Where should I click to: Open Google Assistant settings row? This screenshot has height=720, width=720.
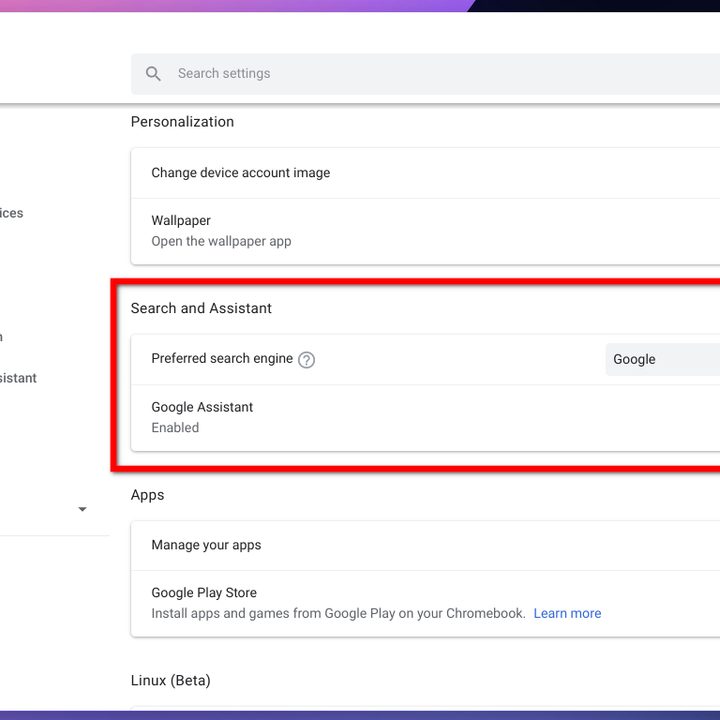[x=425, y=418]
